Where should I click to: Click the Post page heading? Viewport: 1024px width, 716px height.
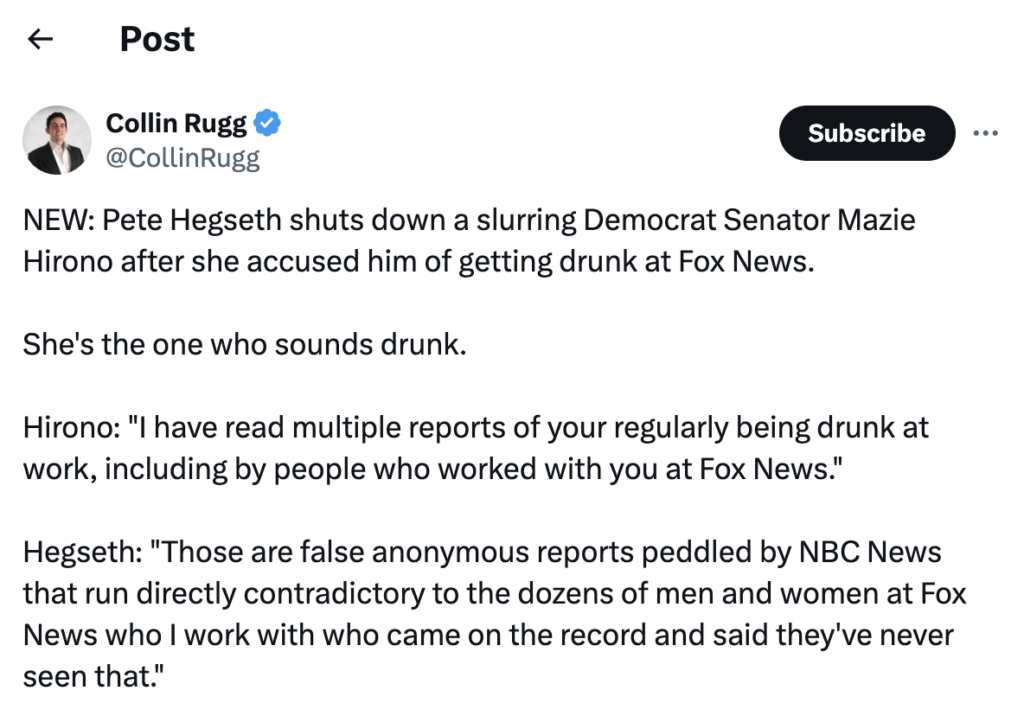click(x=157, y=39)
